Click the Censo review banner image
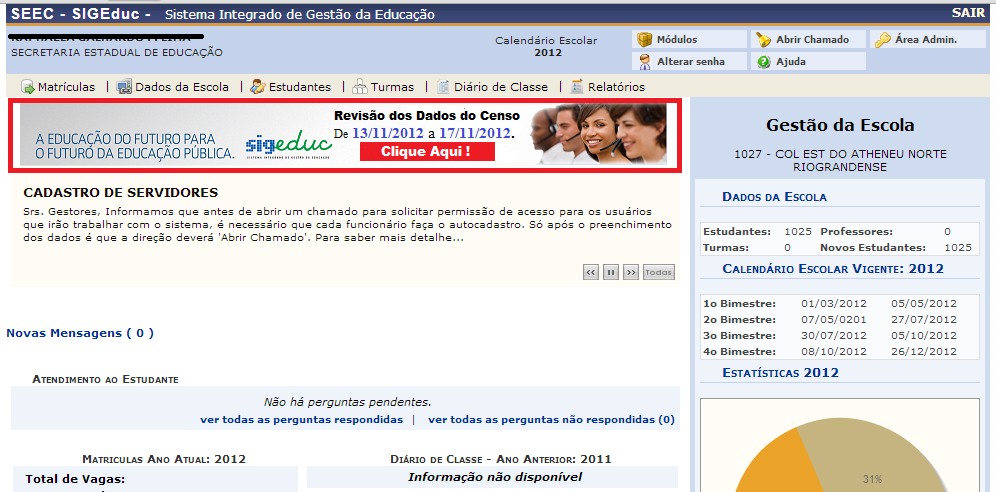996x492 pixels. click(344, 135)
